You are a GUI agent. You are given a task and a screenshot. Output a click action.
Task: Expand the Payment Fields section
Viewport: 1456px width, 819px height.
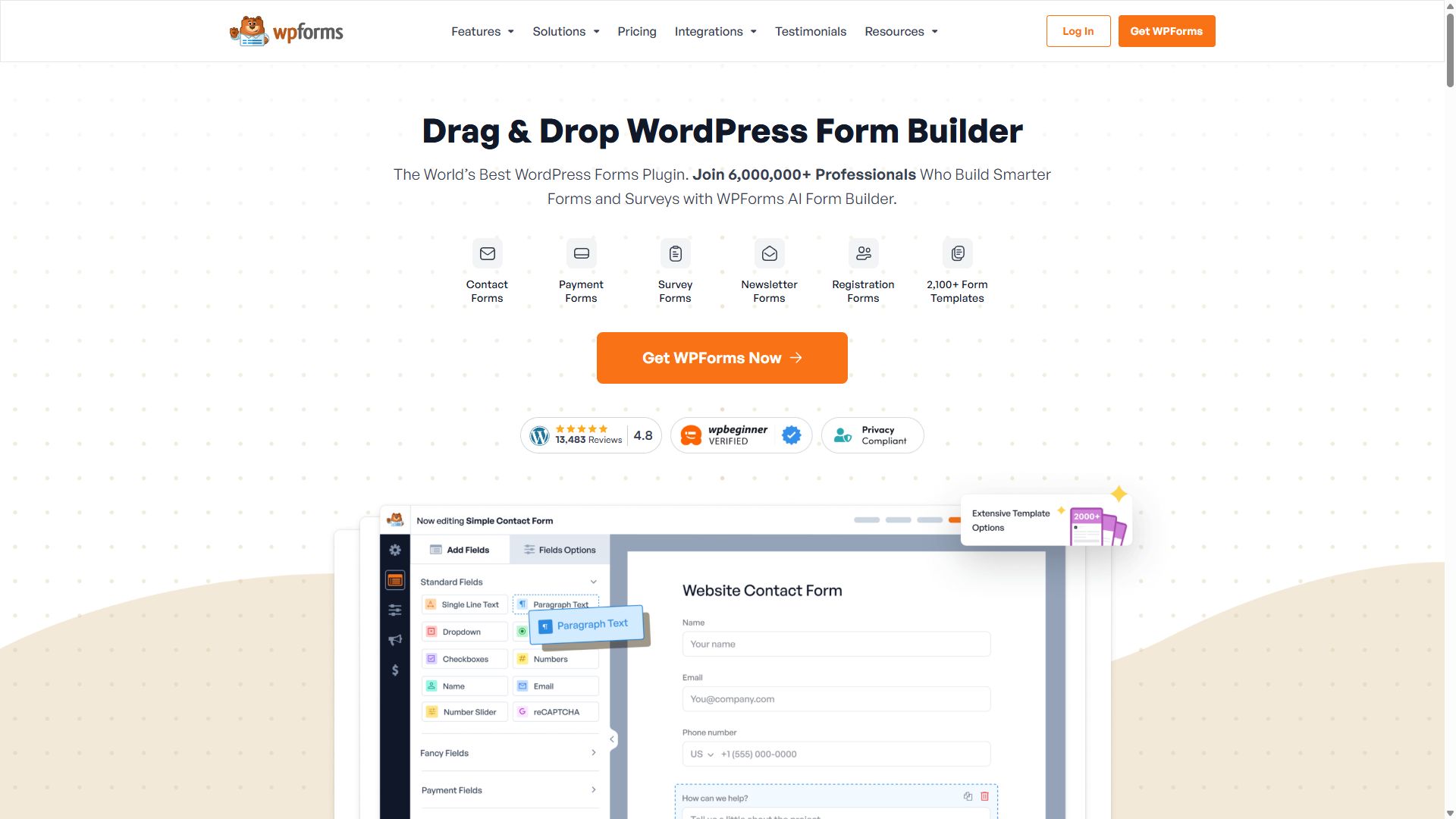(x=509, y=790)
